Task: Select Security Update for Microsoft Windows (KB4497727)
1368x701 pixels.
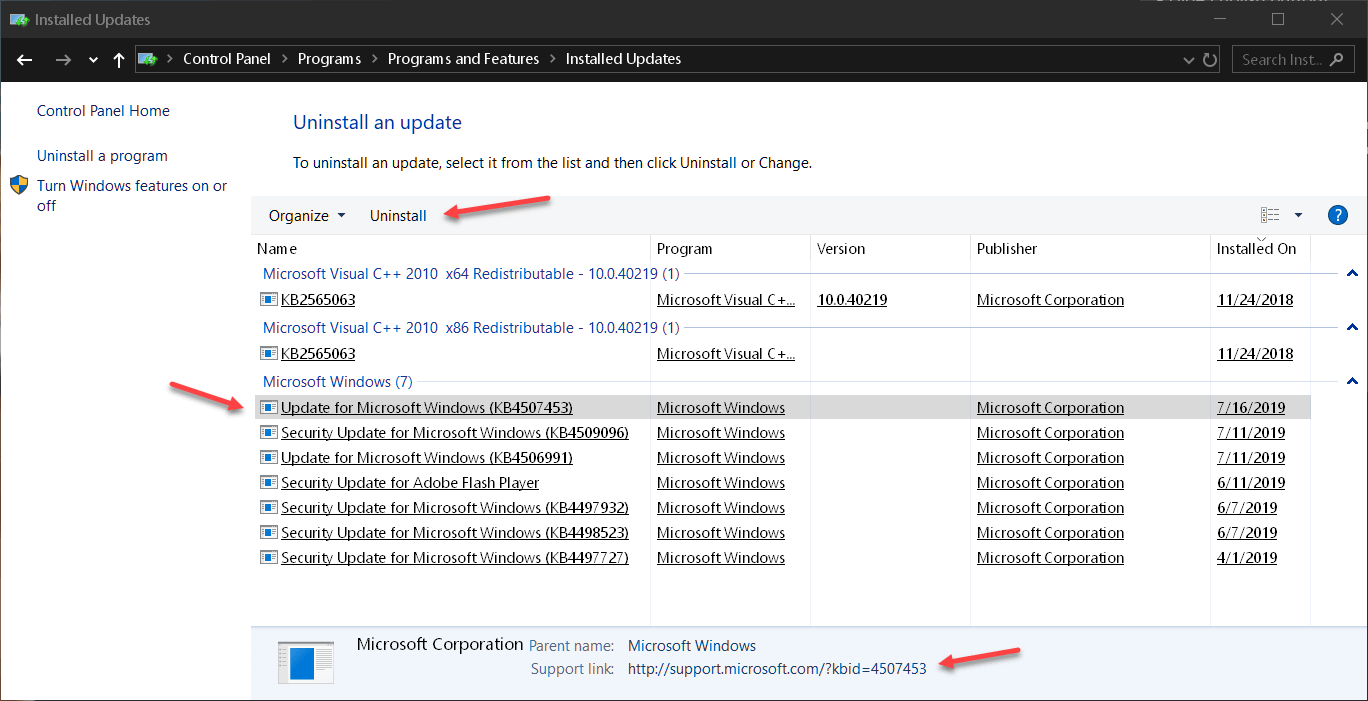Action: pos(455,557)
